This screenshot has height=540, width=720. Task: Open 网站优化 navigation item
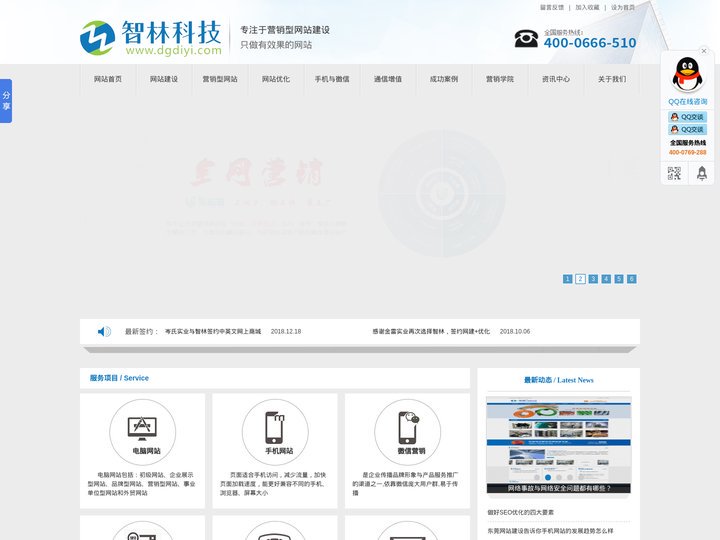coord(276,79)
